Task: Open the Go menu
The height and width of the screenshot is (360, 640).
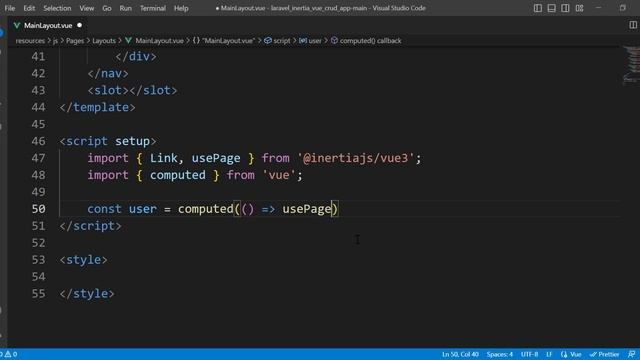Action: tap(107, 8)
